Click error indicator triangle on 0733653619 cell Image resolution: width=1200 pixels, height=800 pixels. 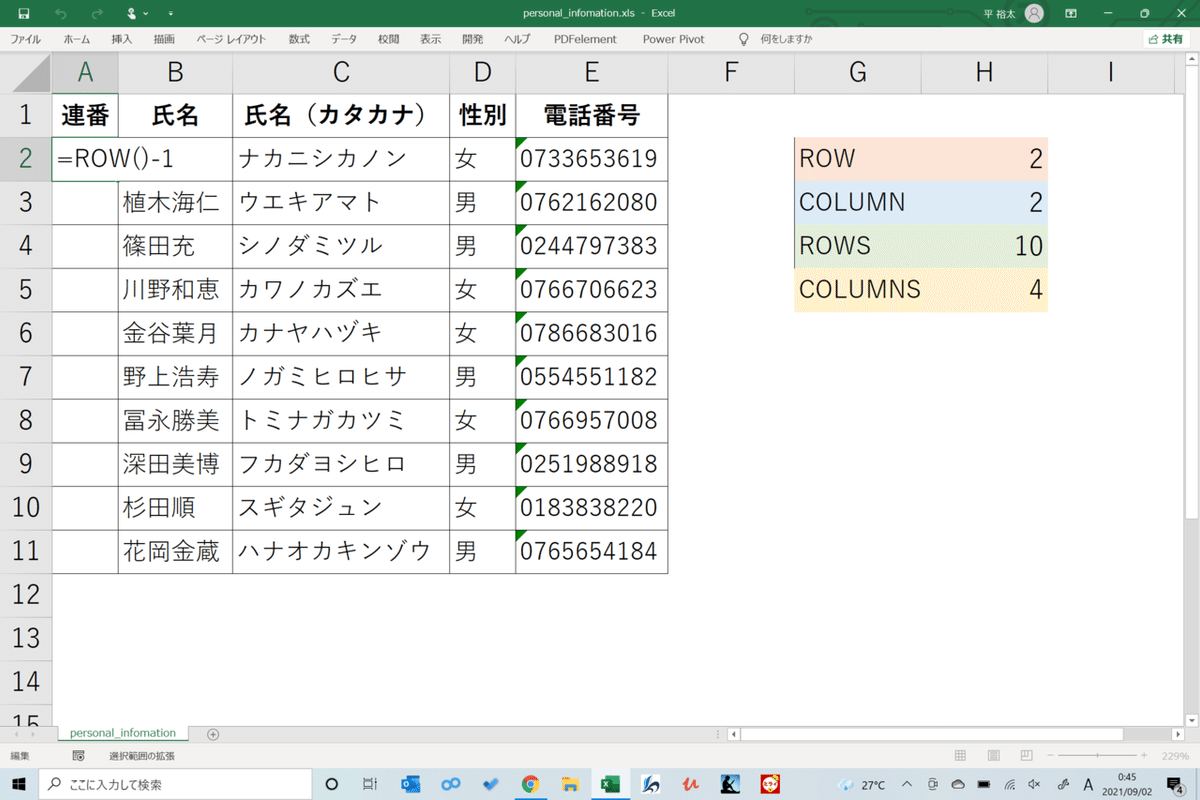[x=520, y=142]
